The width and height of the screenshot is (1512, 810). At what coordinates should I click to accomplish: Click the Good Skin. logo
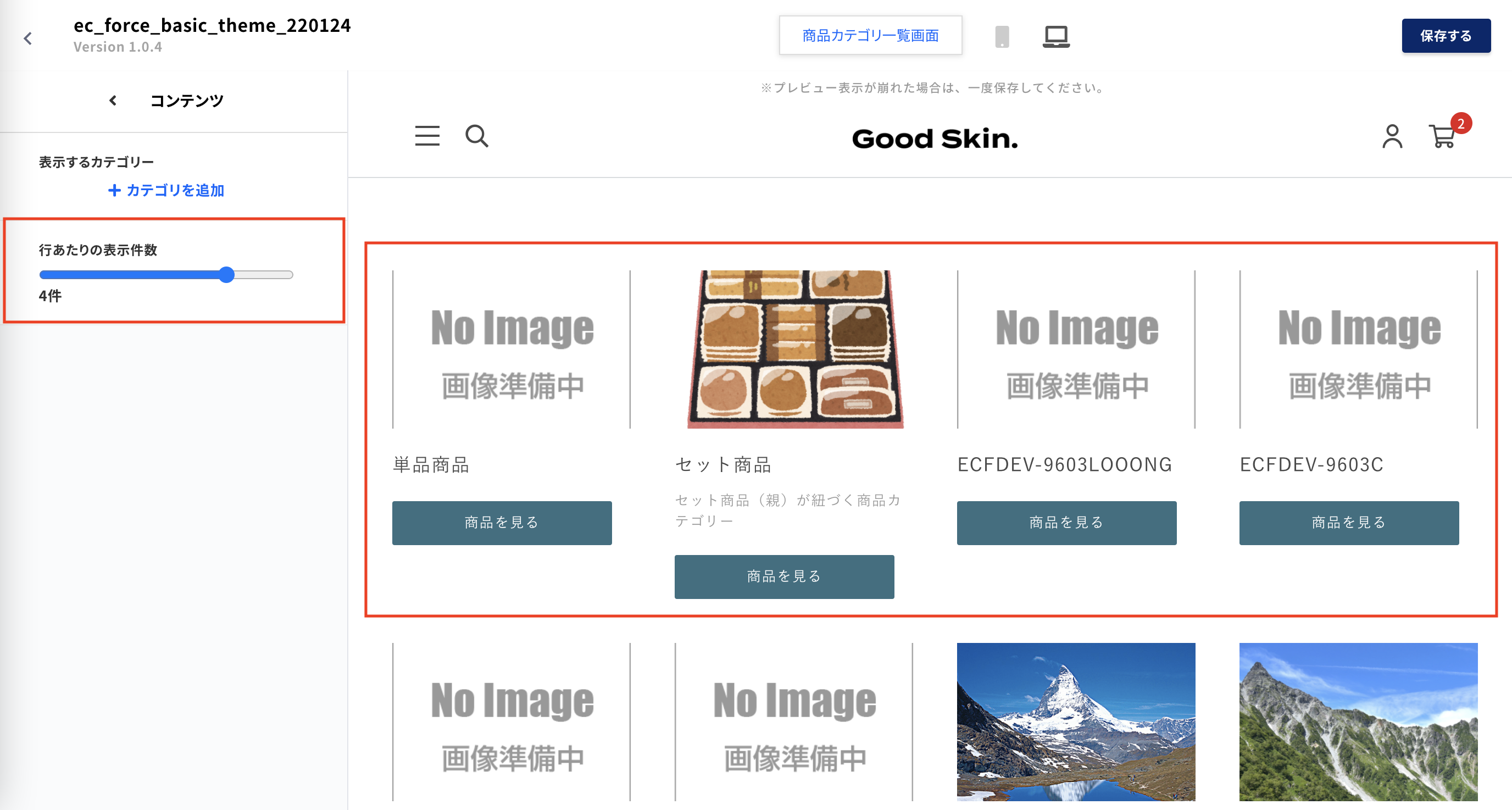(935, 138)
